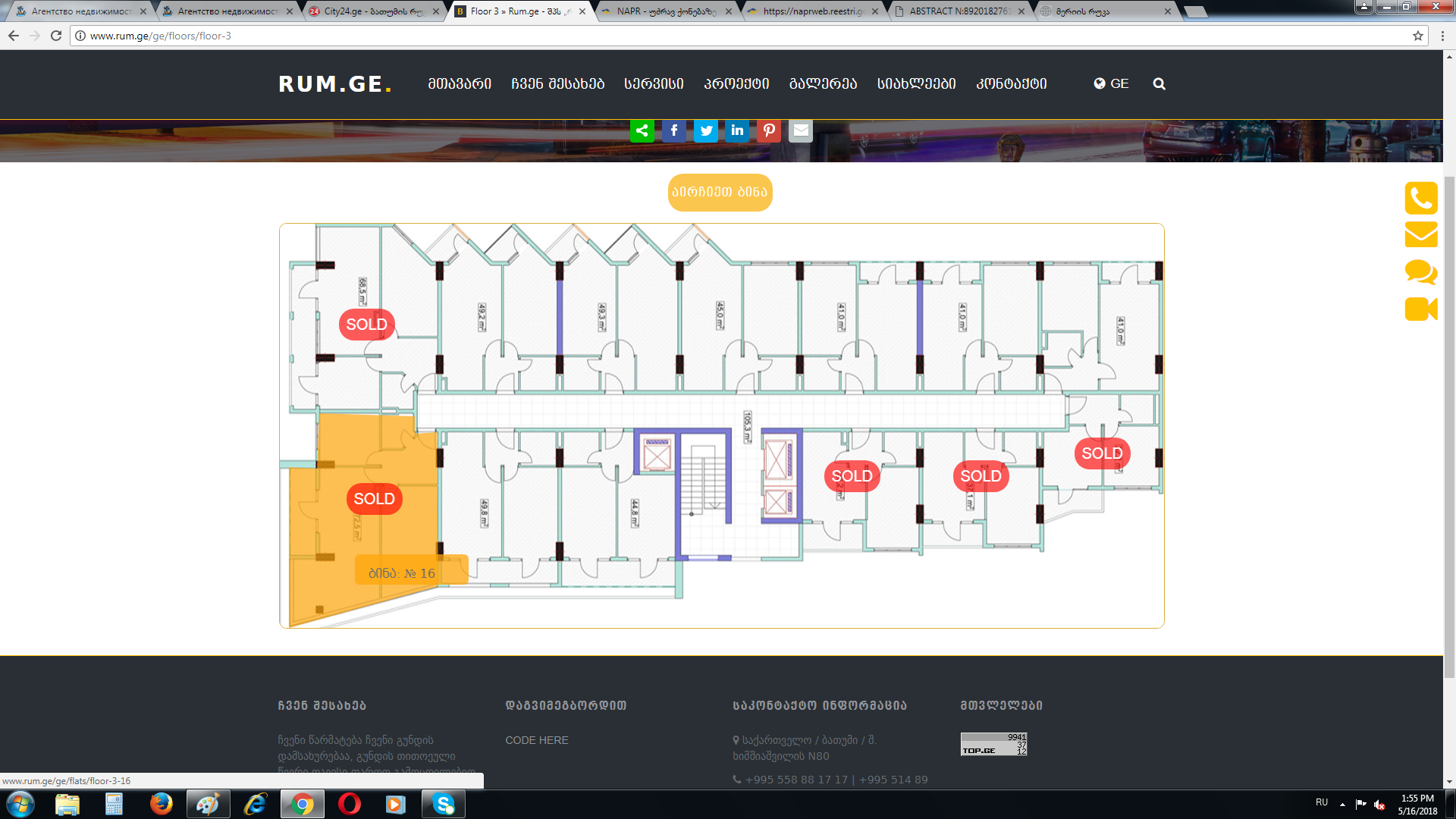Click the green share icon
Image resolution: width=1456 pixels, height=819 pixels.
[x=642, y=130]
